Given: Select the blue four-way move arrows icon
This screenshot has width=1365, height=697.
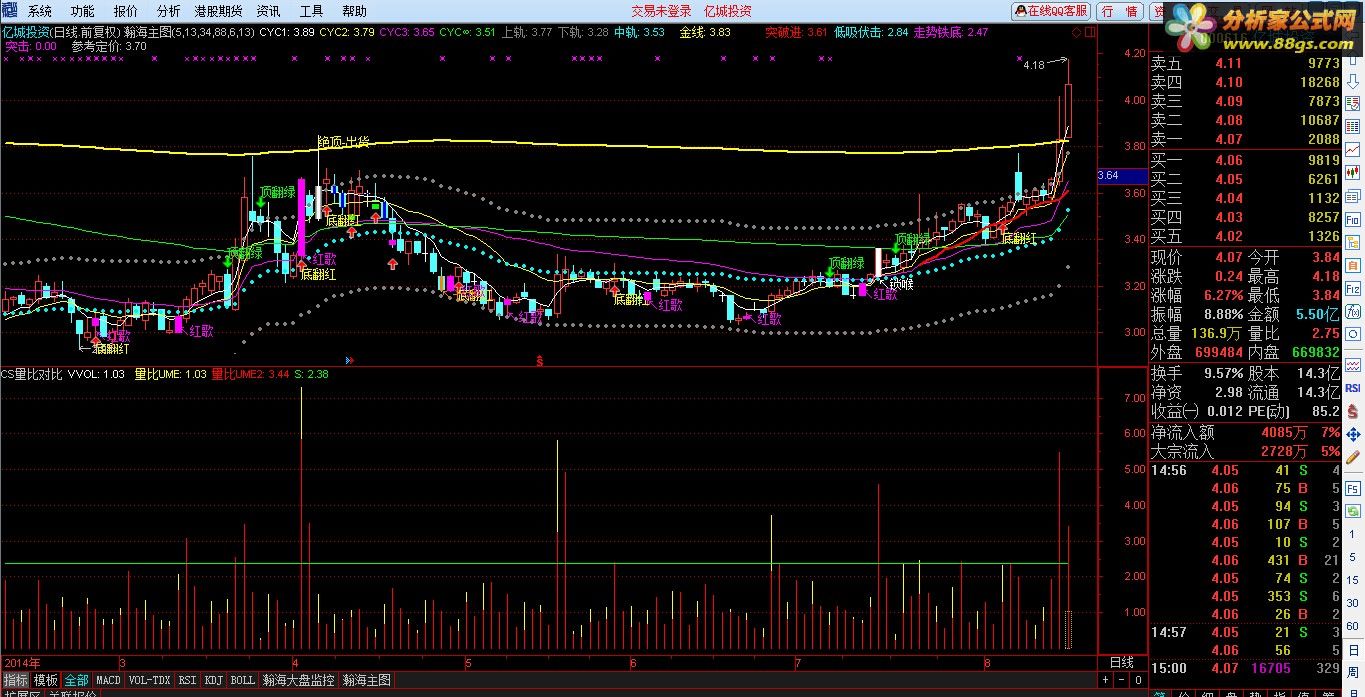Looking at the screenshot, I should coord(1352,432).
